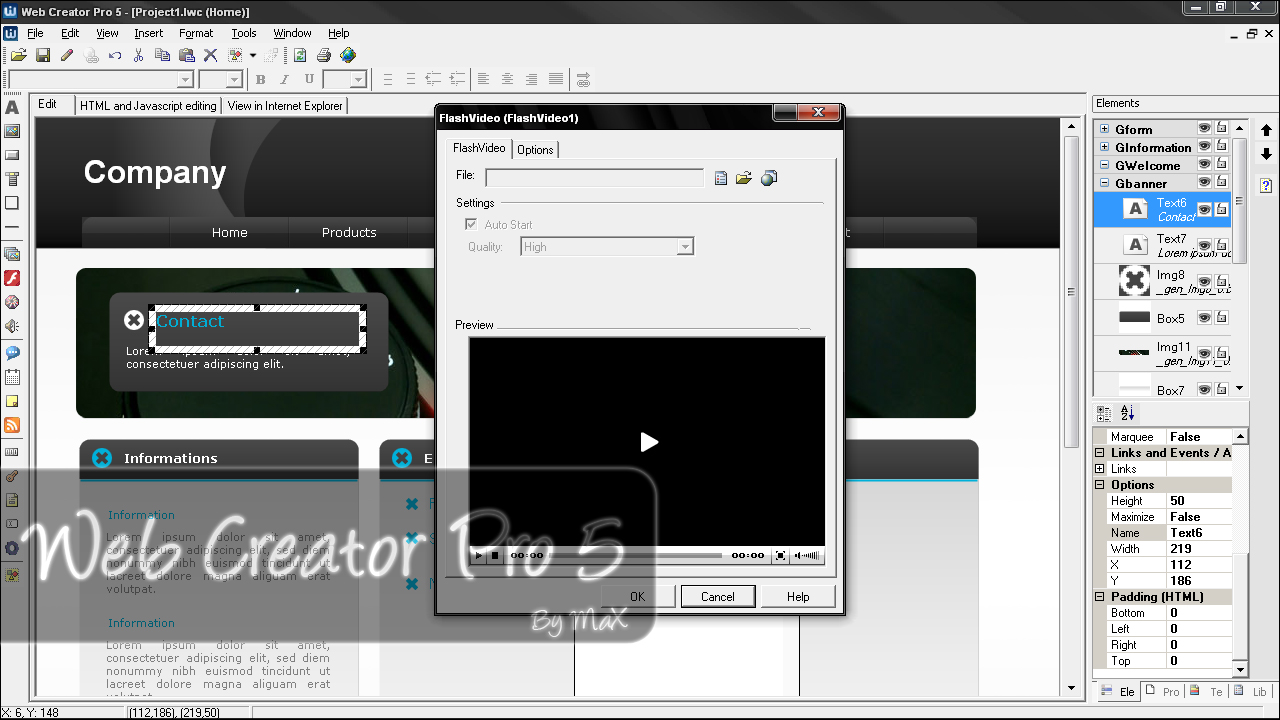Click the globe preview icon in the toolbar
The height and width of the screenshot is (720, 1280).
point(347,55)
